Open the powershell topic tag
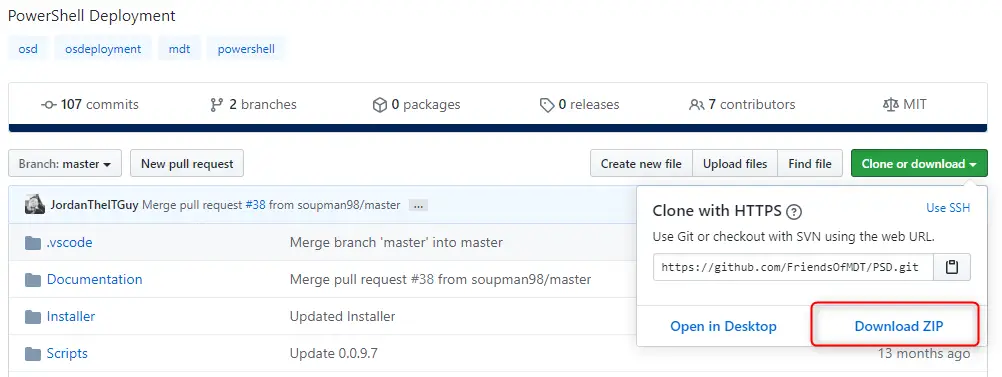Screen dimensions: 1002x377 pyautogui.click(x=246, y=49)
